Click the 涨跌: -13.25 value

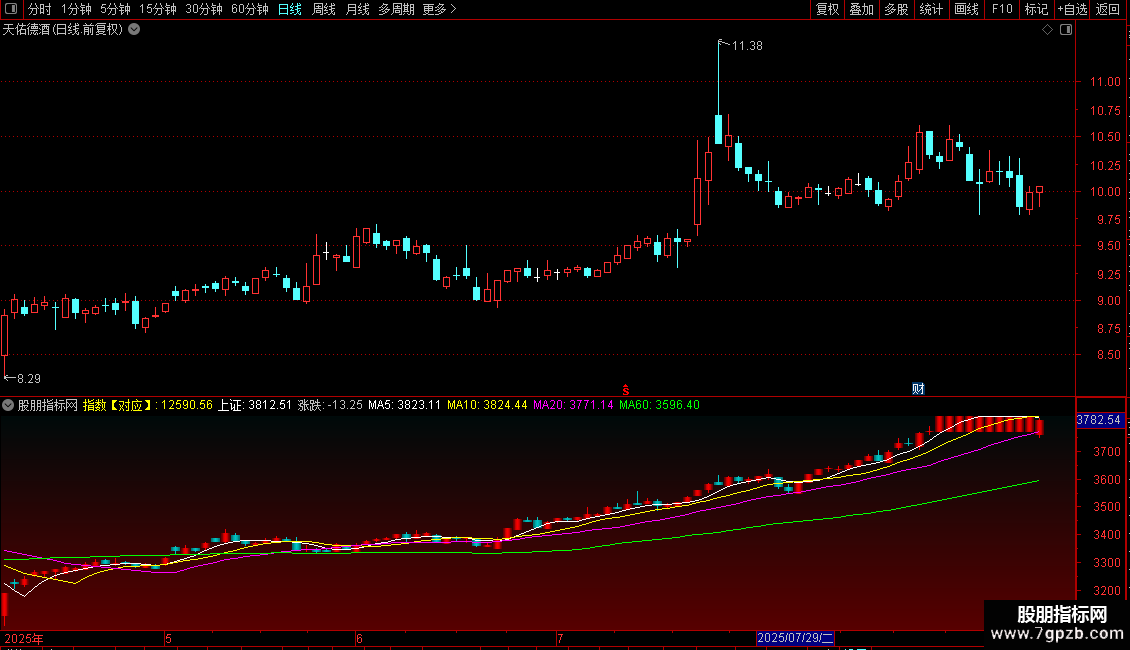tap(330, 405)
